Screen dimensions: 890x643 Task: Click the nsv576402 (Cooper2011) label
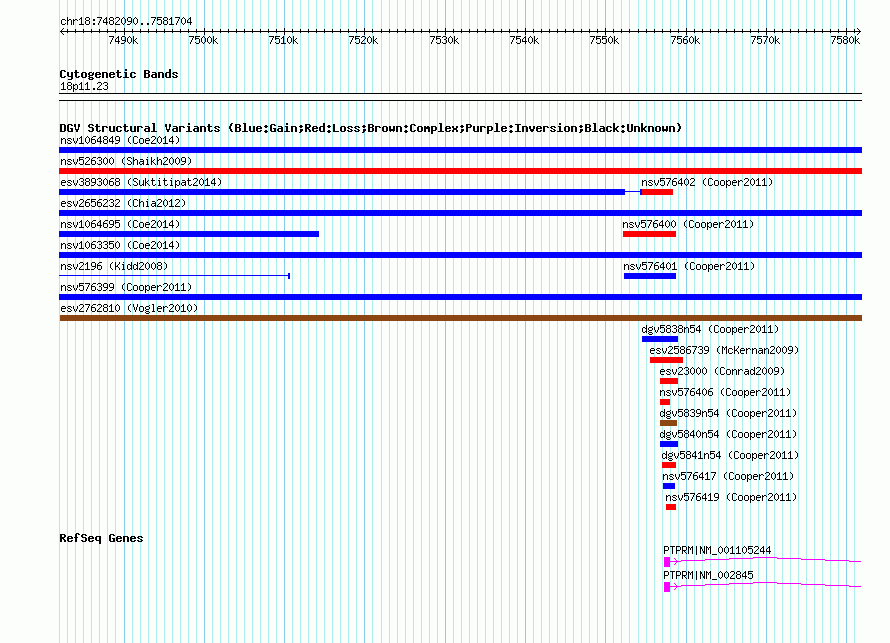tap(707, 182)
